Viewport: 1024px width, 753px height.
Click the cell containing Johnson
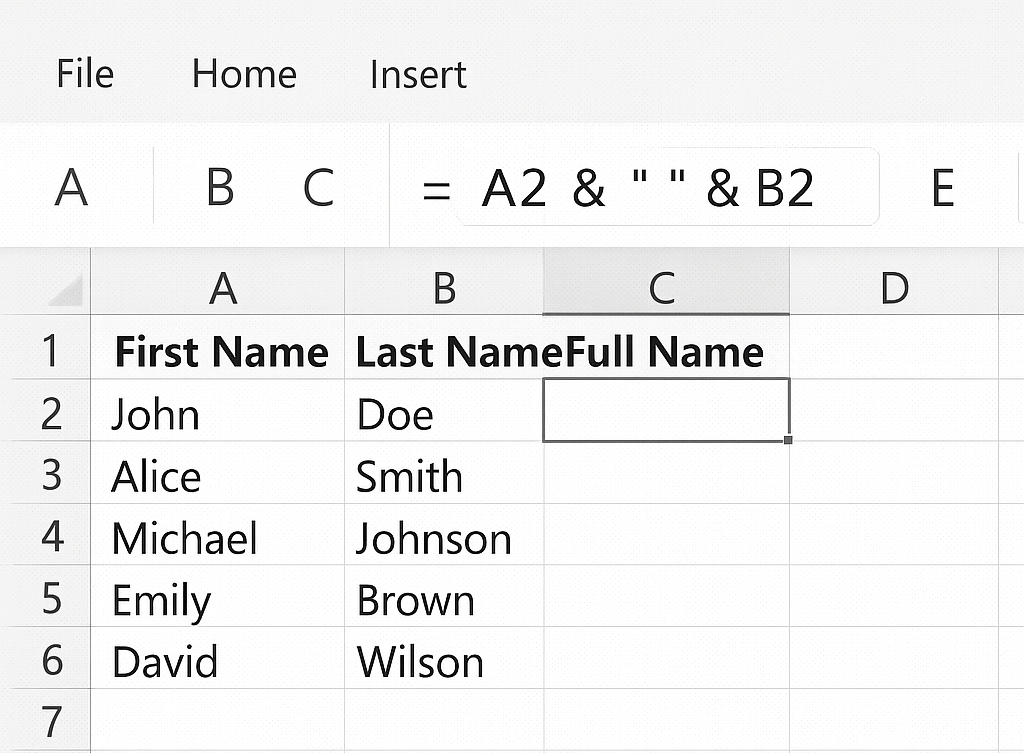(x=443, y=538)
